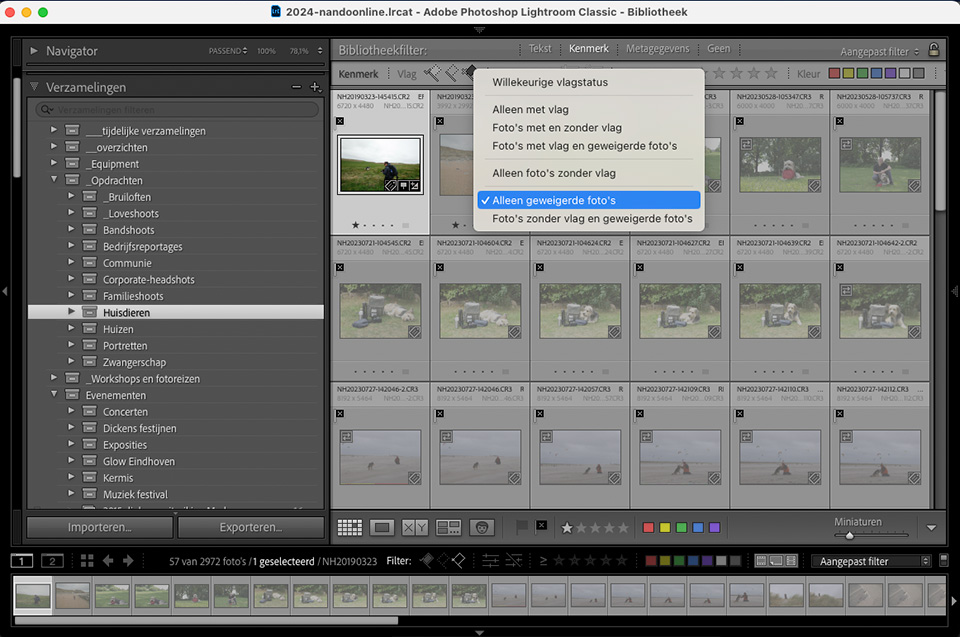Hide the left panel with edge arrow

(x=5, y=292)
